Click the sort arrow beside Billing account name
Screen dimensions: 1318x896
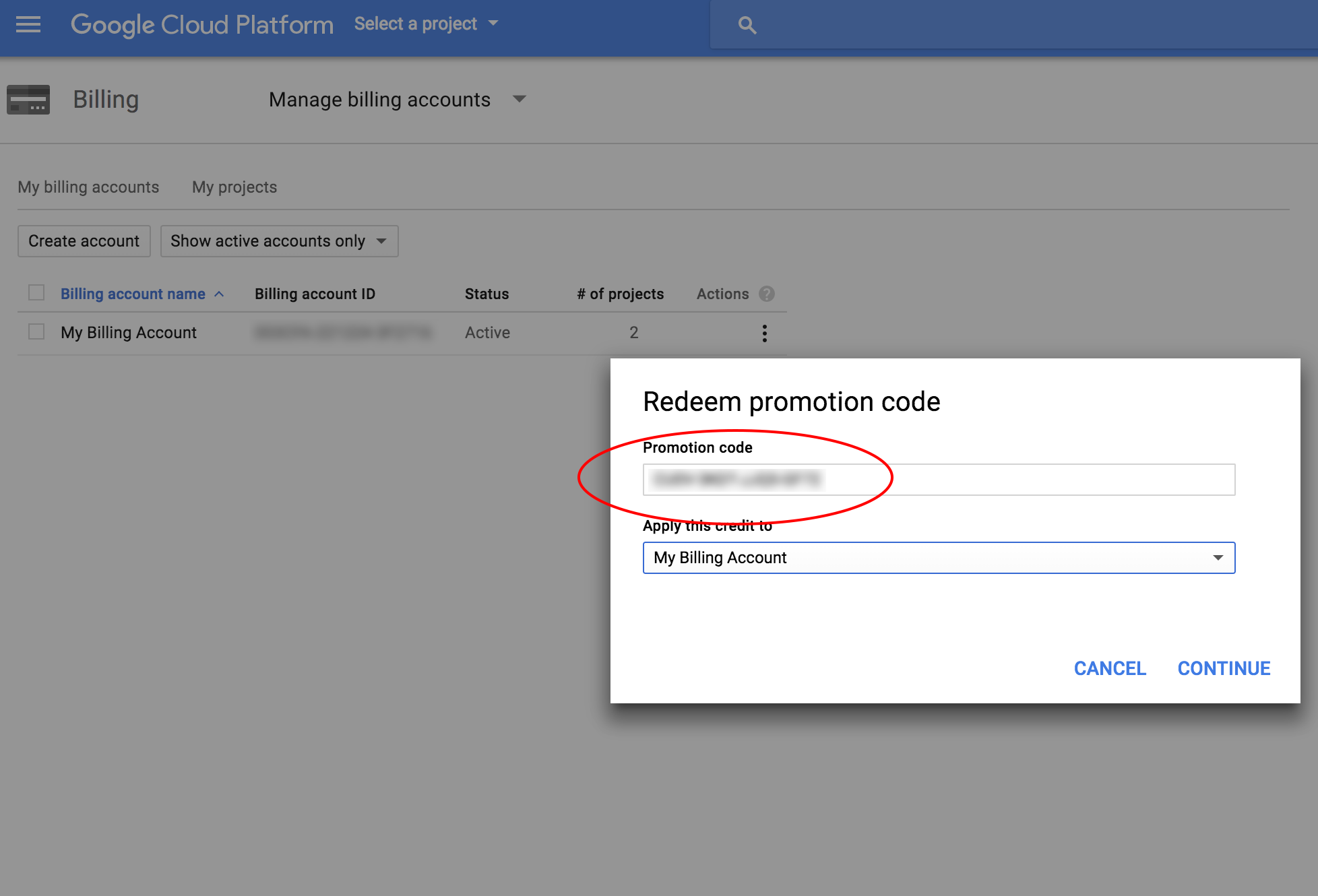click(219, 294)
